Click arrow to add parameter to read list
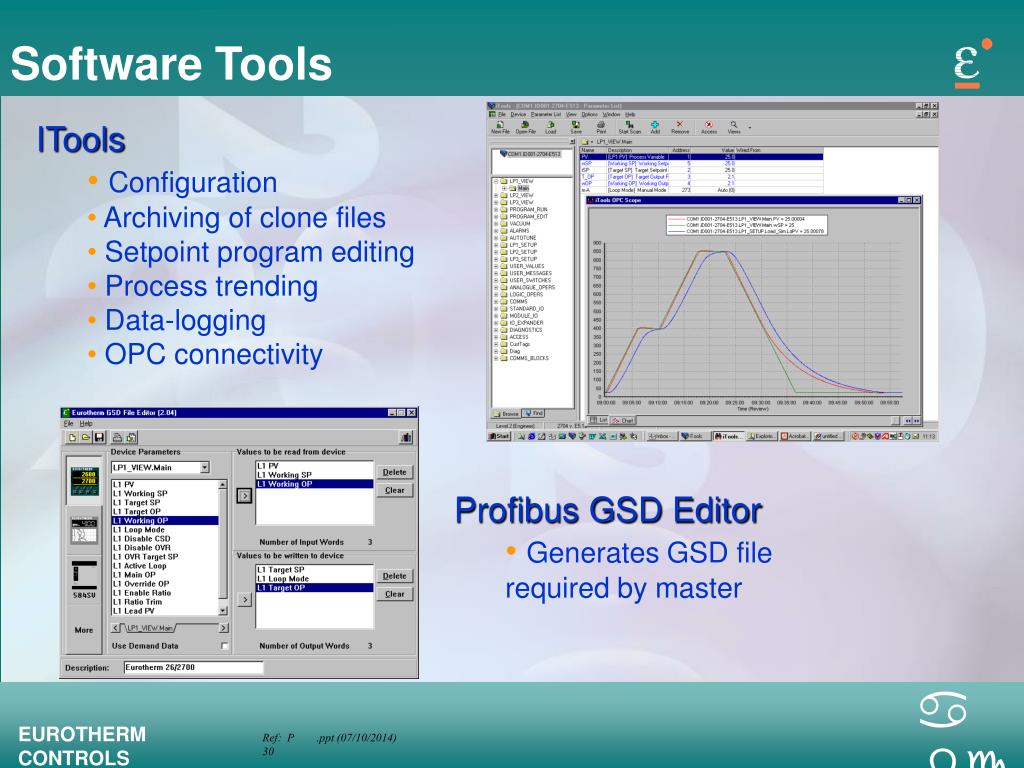Image resolution: width=1024 pixels, height=768 pixels. pyautogui.click(x=244, y=496)
